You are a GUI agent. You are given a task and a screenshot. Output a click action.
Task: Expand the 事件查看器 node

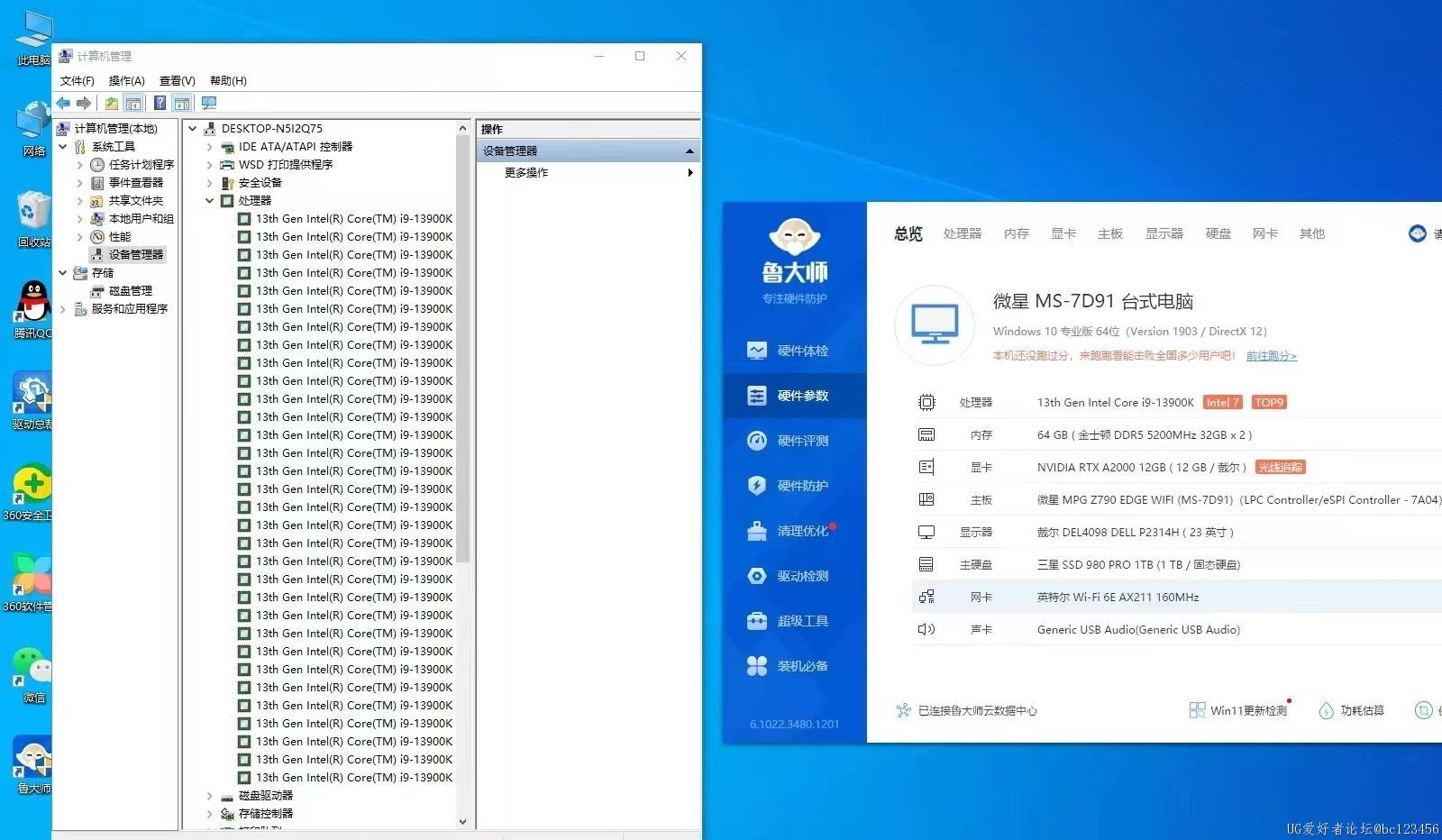(x=79, y=183)
